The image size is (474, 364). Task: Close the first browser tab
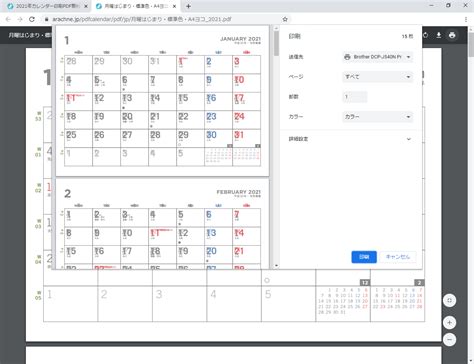coord(86,6)
